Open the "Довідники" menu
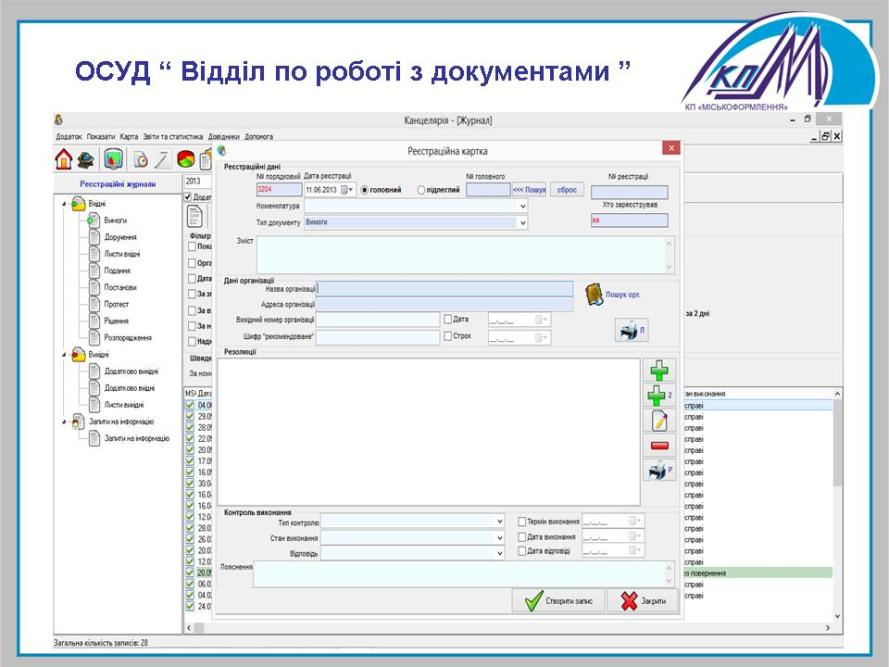This screenshot has width=889, height=667. click(x=224, y=137)
